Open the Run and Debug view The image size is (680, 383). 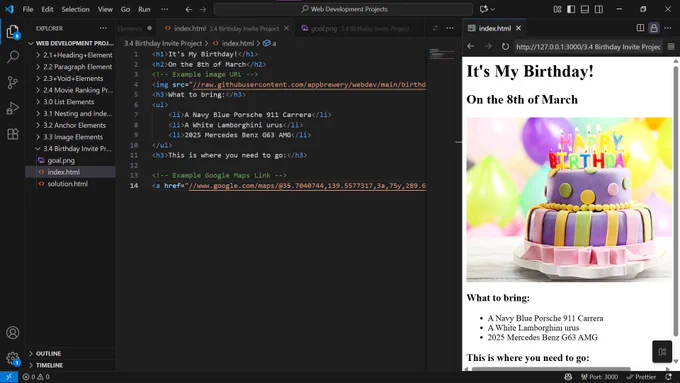click(x=13, y=108)
